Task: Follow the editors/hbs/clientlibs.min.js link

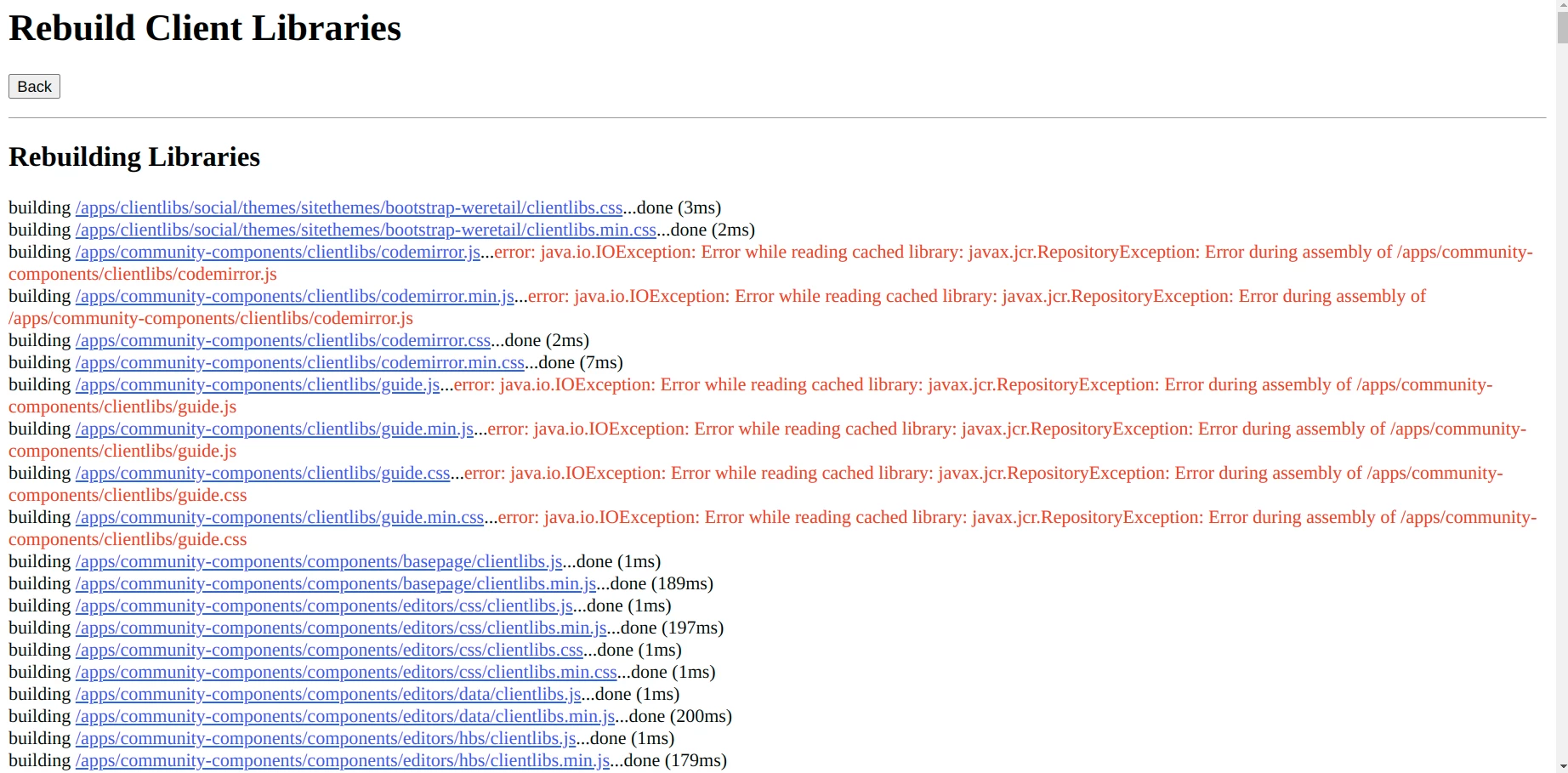Action: point(343,760)
